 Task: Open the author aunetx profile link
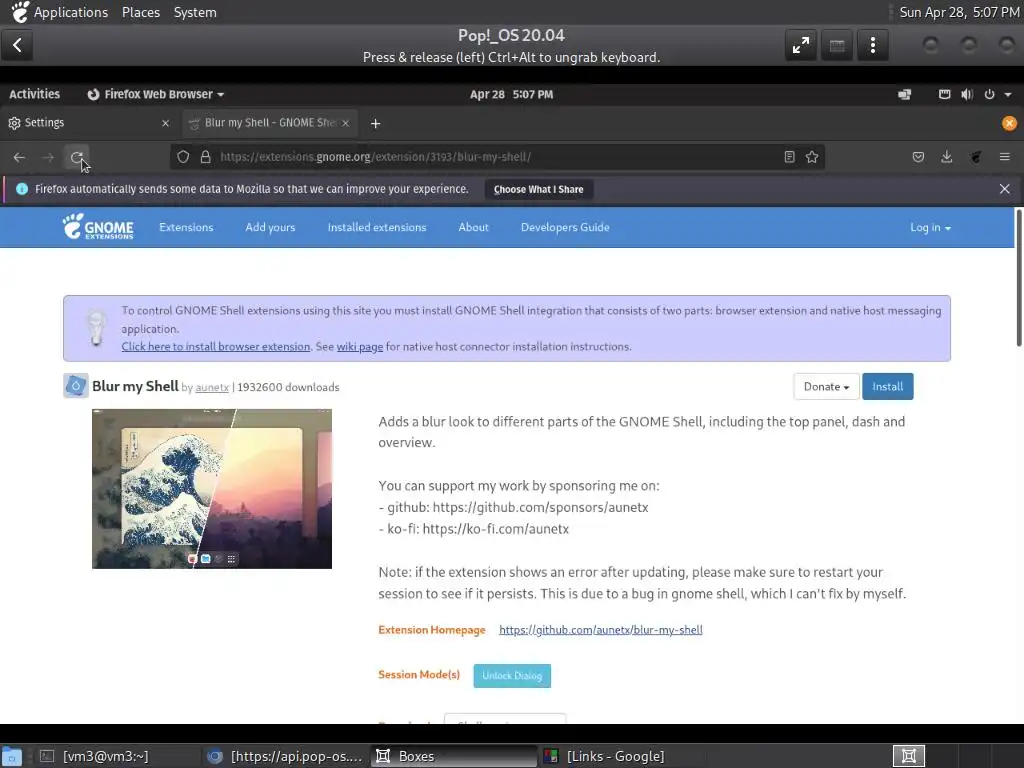coord(212,387)
